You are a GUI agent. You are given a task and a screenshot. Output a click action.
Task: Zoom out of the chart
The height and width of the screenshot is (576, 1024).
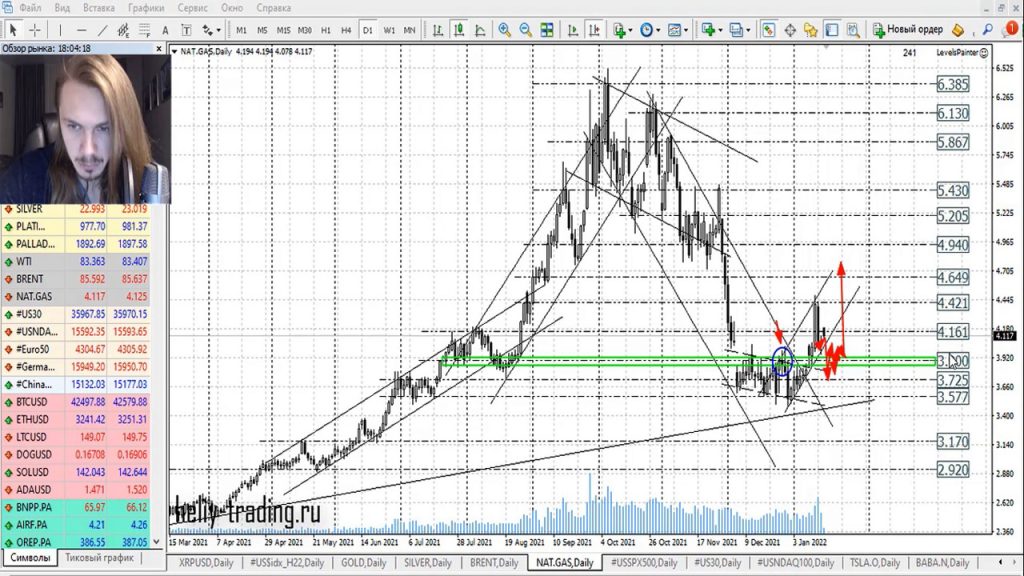click(x=525, y=30)
